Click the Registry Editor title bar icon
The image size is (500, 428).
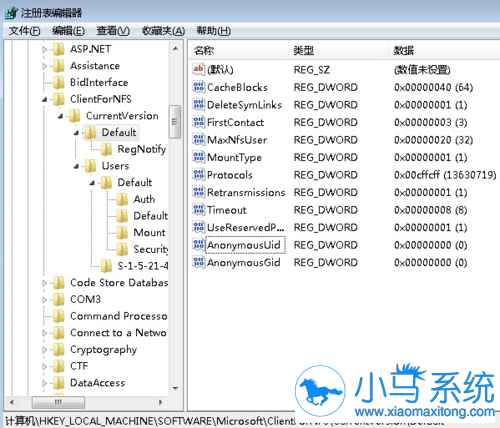[11, 13]
